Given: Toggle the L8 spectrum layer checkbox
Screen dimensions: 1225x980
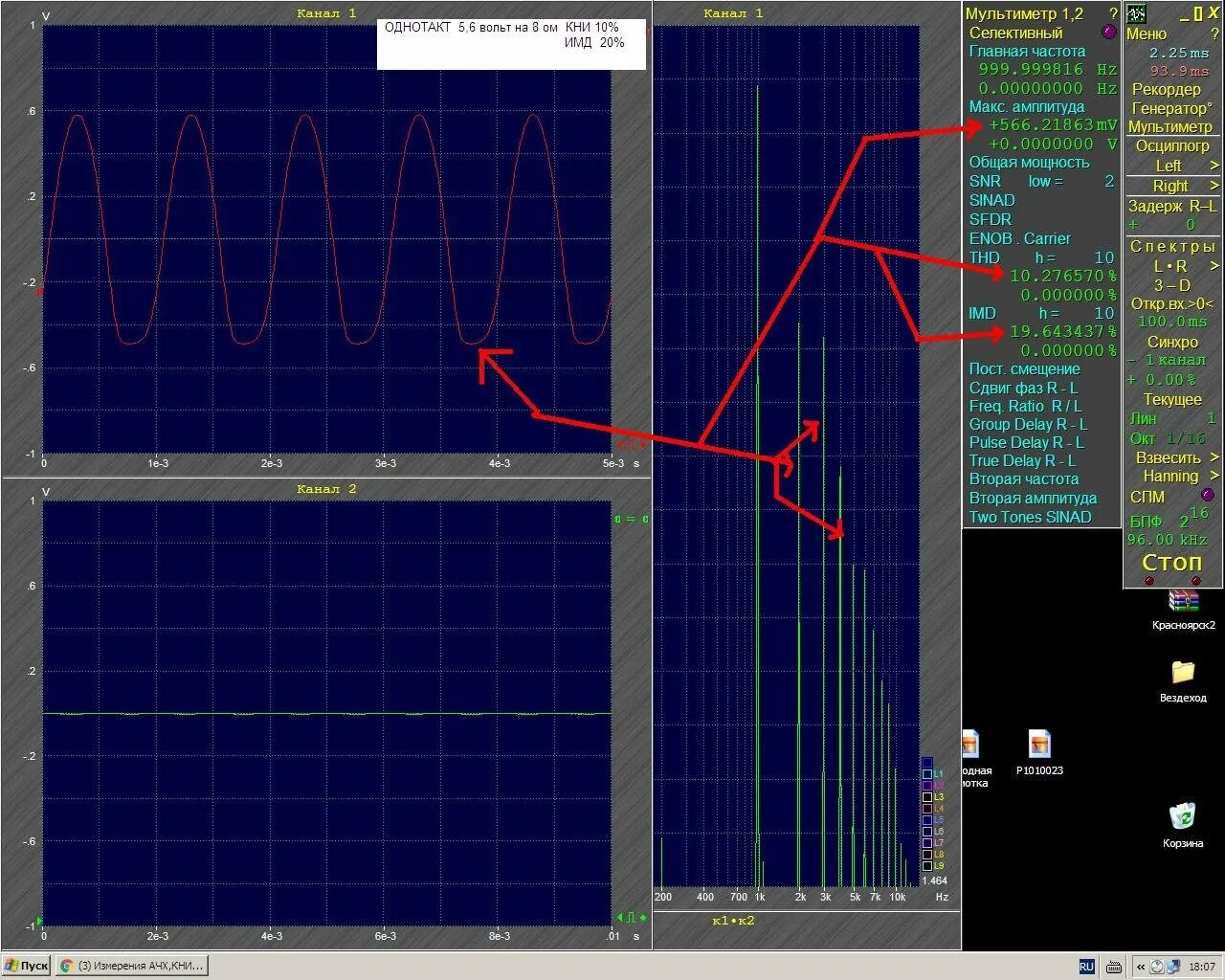Looking at the screenshot, I should click(926, 854).
